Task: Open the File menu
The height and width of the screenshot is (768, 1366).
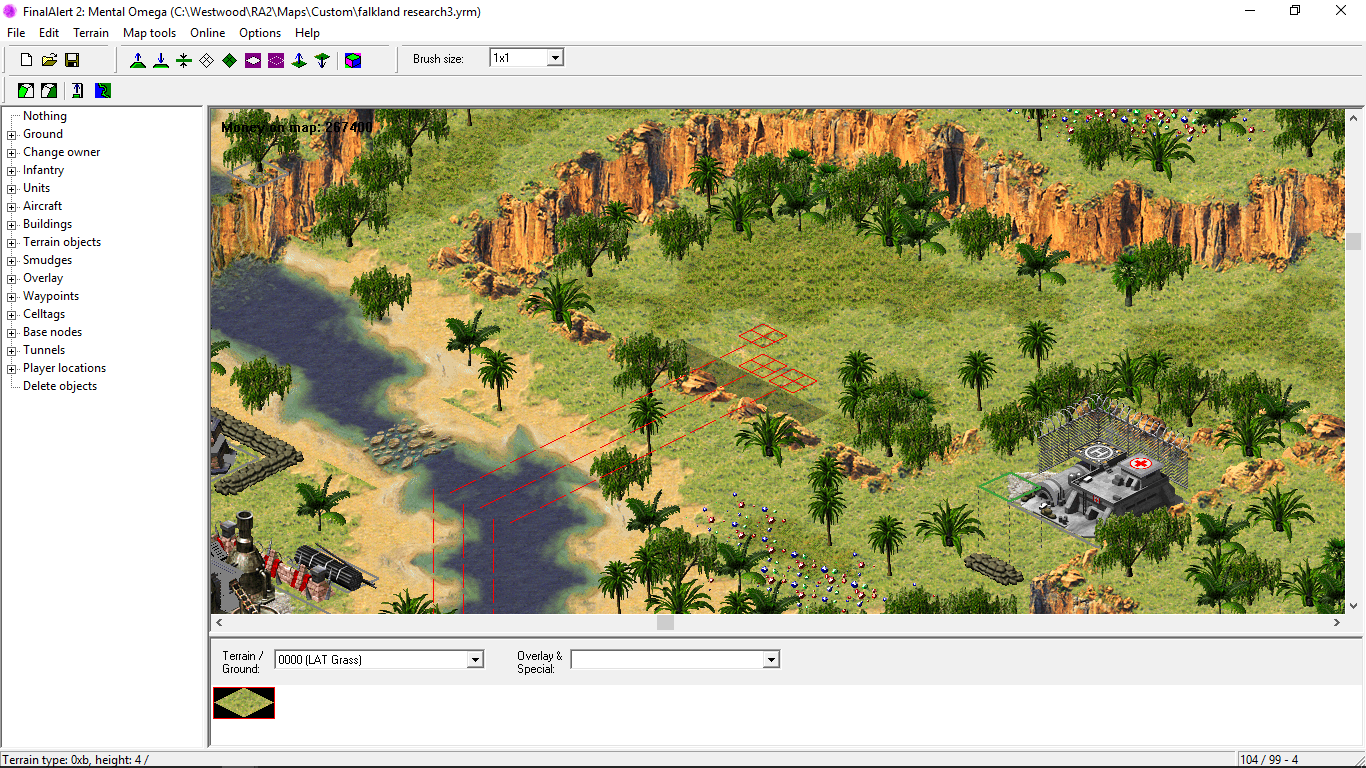Action: tap(16, 33)
